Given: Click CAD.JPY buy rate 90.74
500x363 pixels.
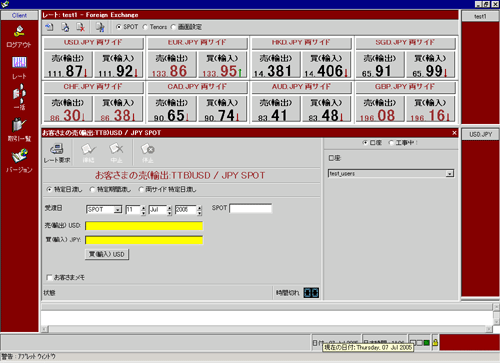Looking at the screenshot, I should pyautogui.click(x=222, y=109).
